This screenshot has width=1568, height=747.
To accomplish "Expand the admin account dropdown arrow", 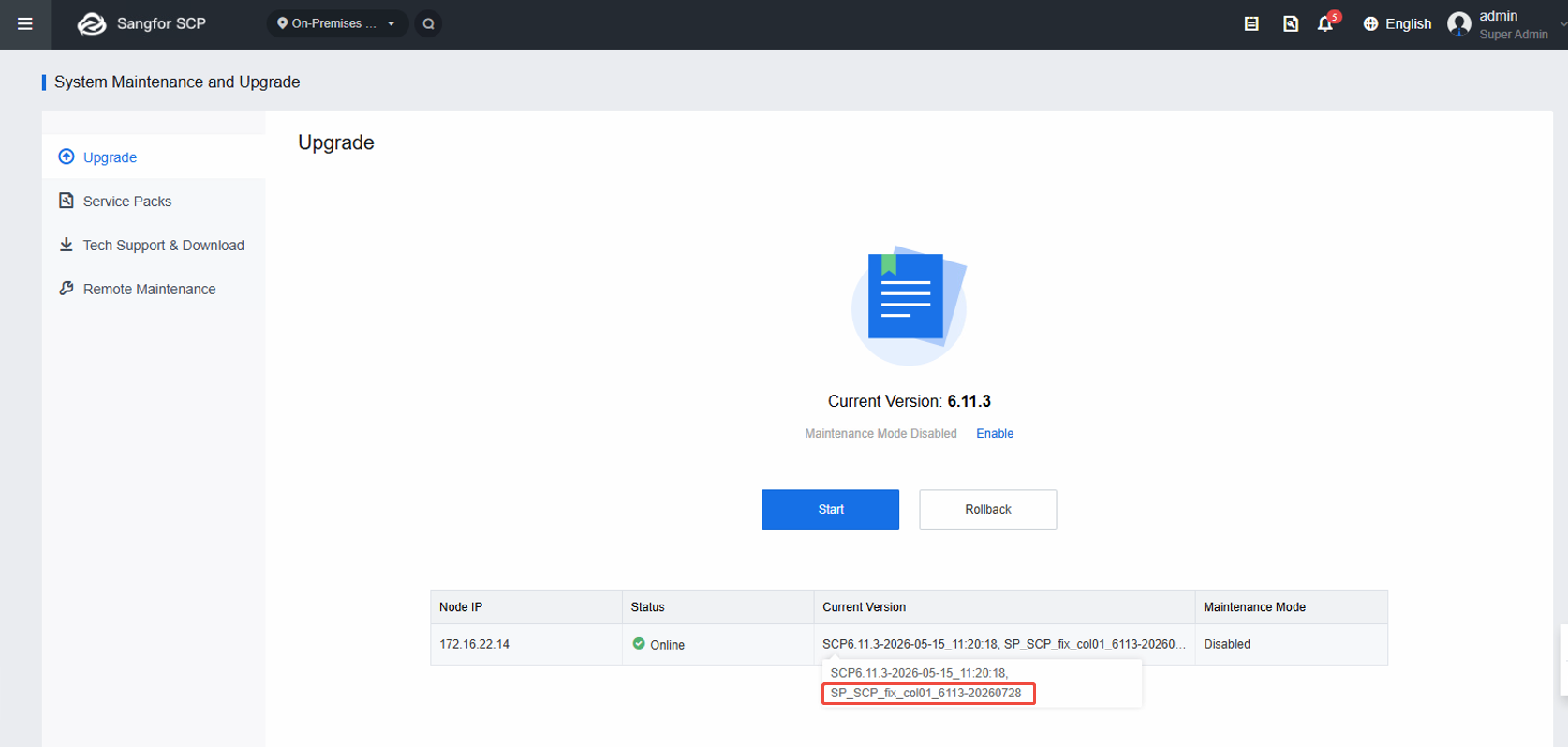I will coord(1562,24).
